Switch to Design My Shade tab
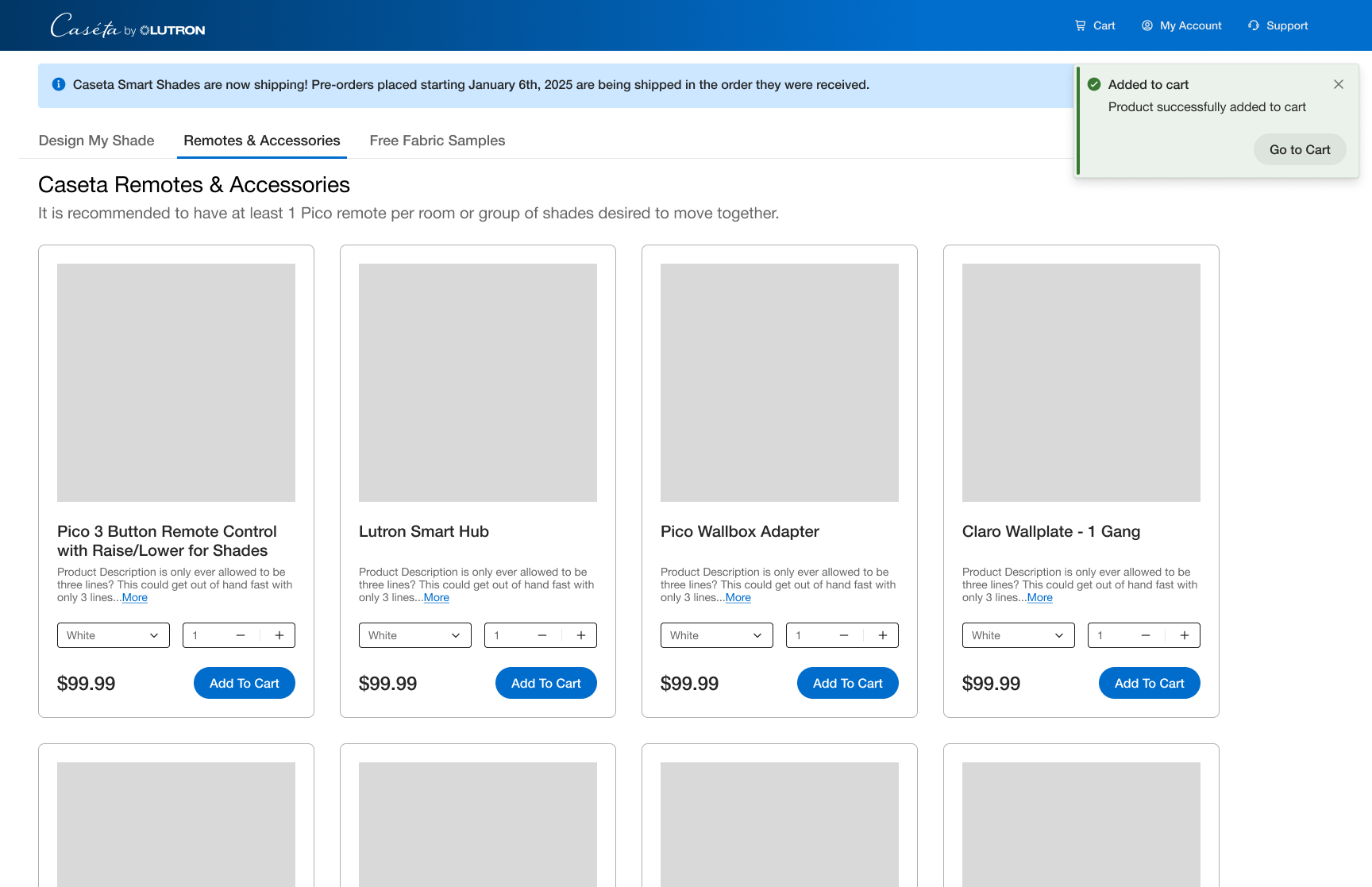This screenshot has height=887, width=1372. point(97,141)
